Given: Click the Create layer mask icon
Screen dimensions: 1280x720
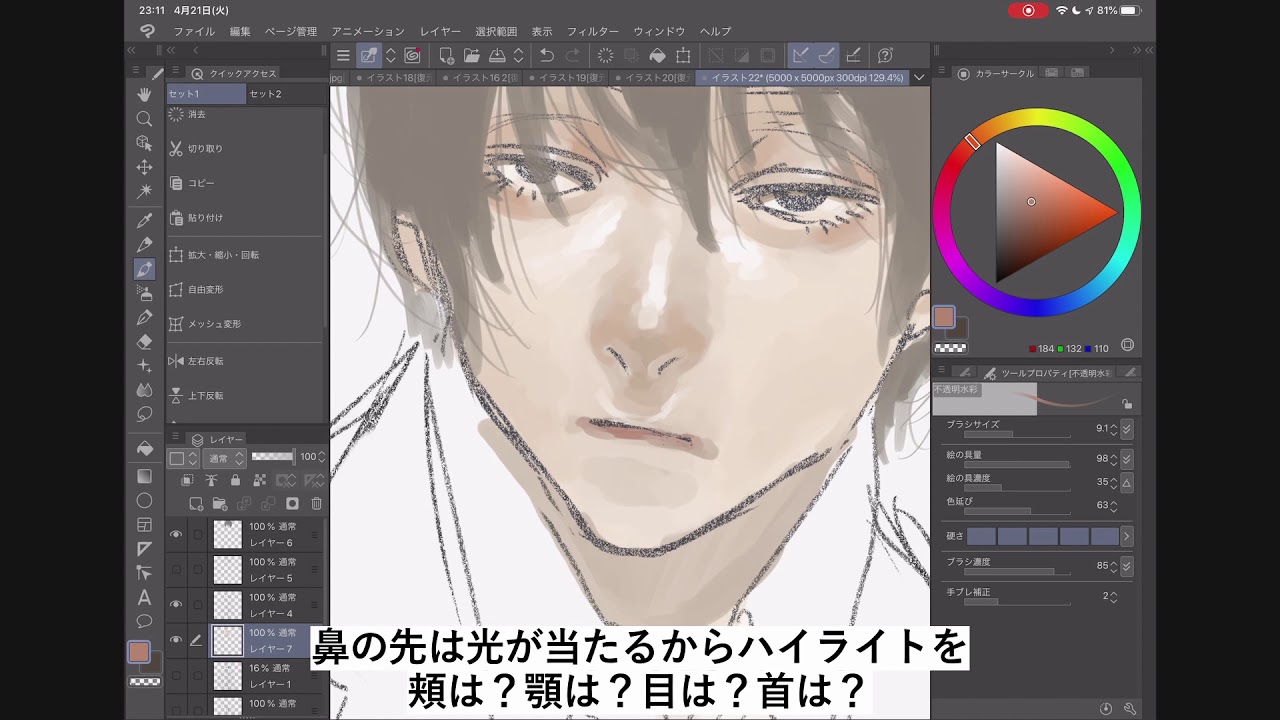Looking at the screenshot, I should pos(292,504).
